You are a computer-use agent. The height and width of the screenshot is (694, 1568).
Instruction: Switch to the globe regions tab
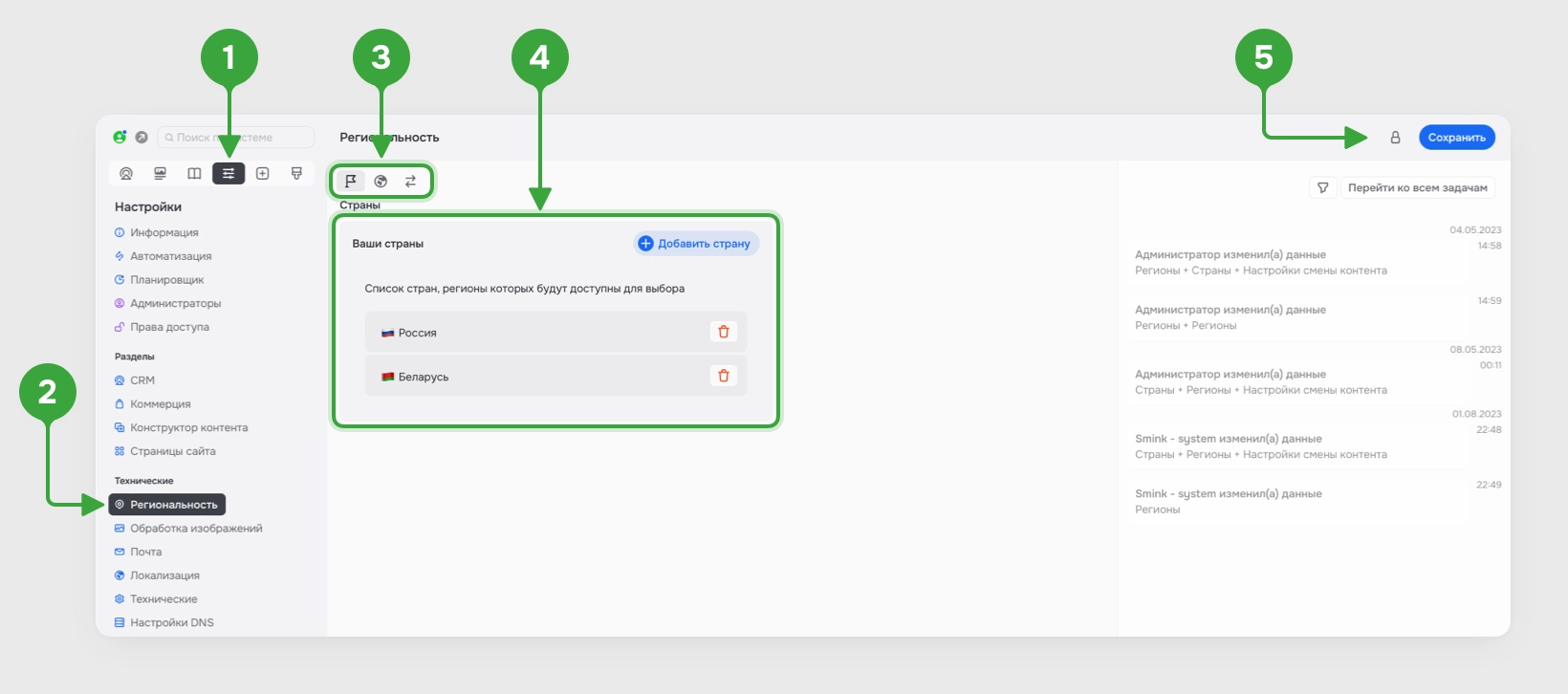pyautogui.click(x=381, y=181)
